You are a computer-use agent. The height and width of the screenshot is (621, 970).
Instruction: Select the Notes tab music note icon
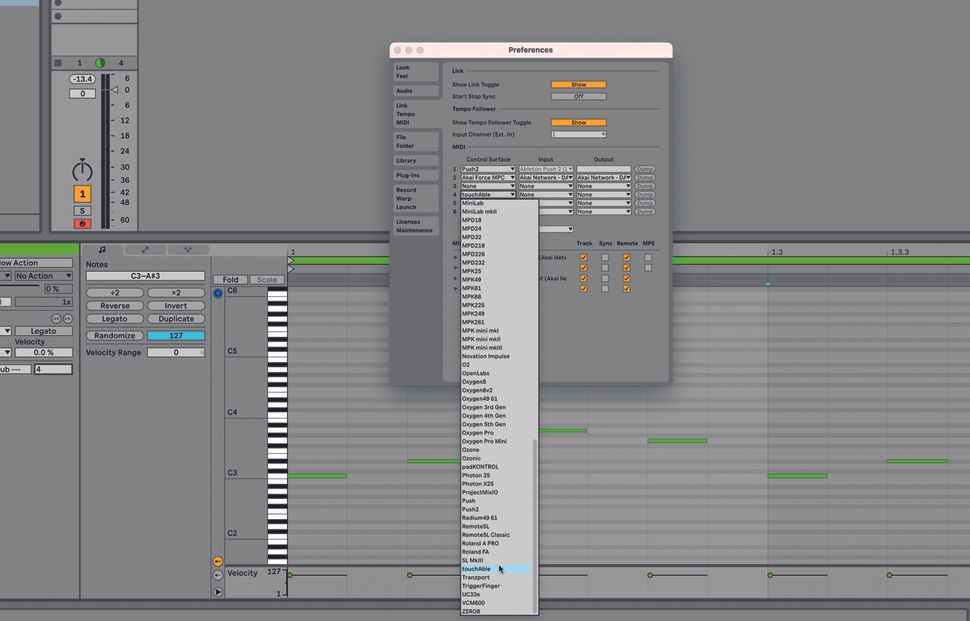(x=102, y=249)
